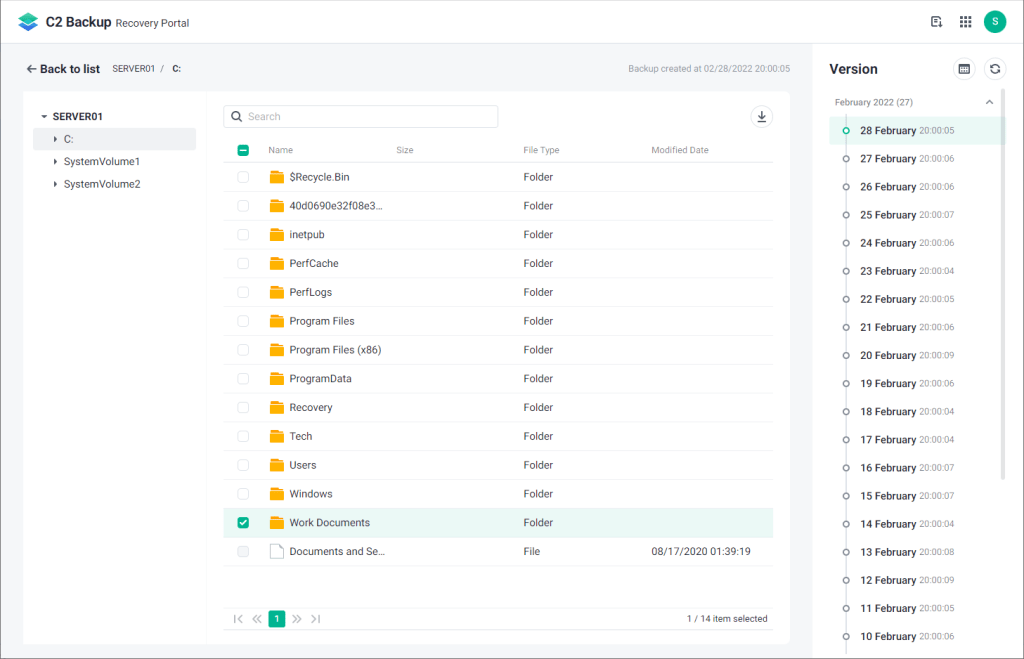Expand the C: tree node

click(x=55, y=139)
